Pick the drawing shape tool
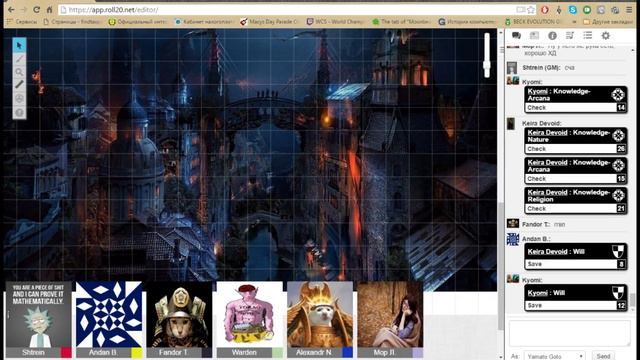The width and height of the screenshot is (640, 360). (x=19, y=59)
